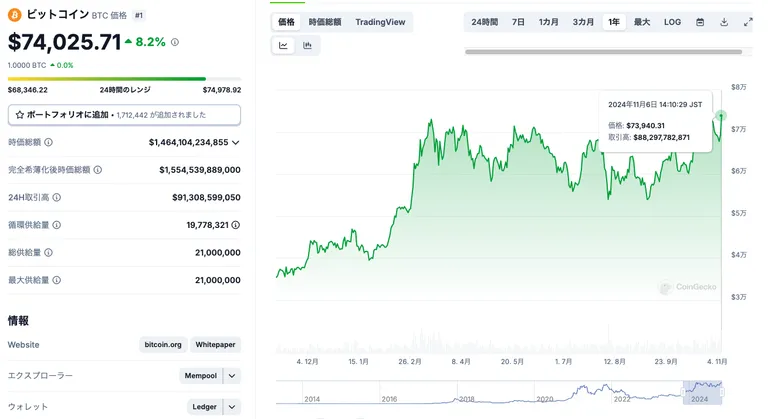Open the calendar date range picker
This screenshot has width=768, height=419.
click(700, 22)
